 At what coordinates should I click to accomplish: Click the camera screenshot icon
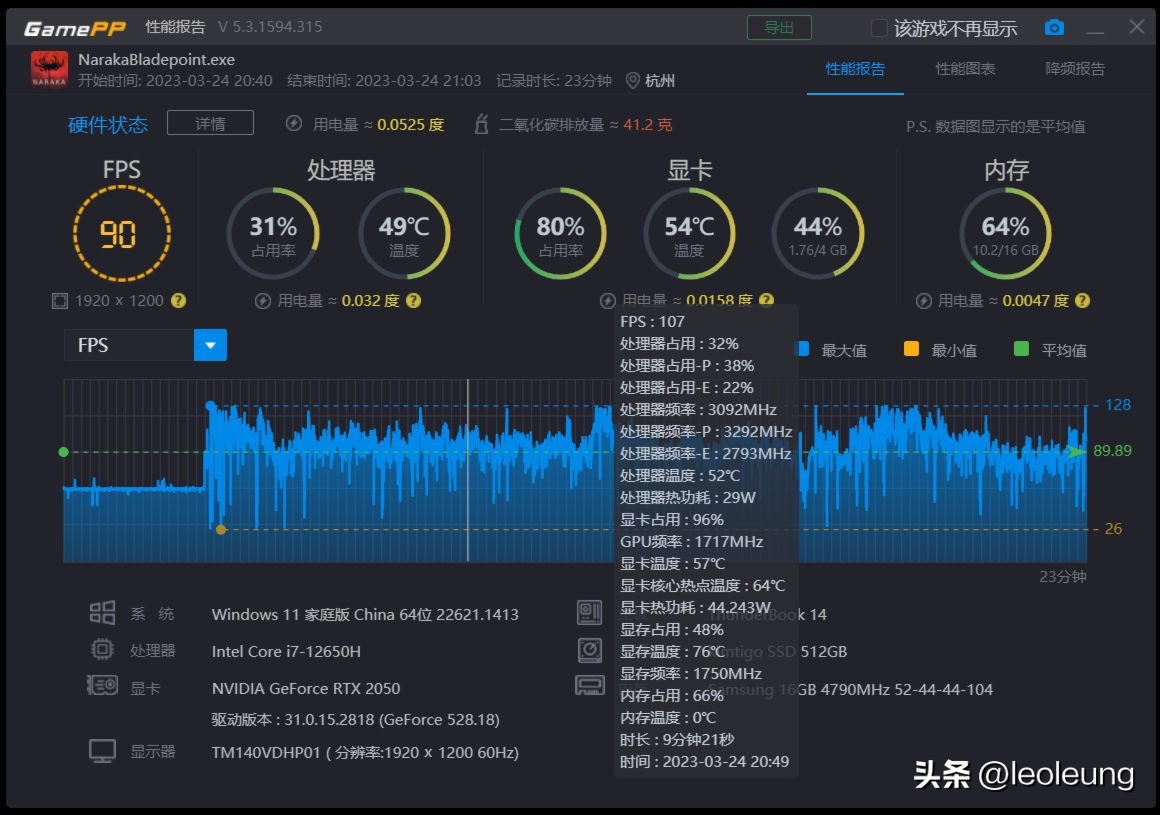[x=1054, y=28]
